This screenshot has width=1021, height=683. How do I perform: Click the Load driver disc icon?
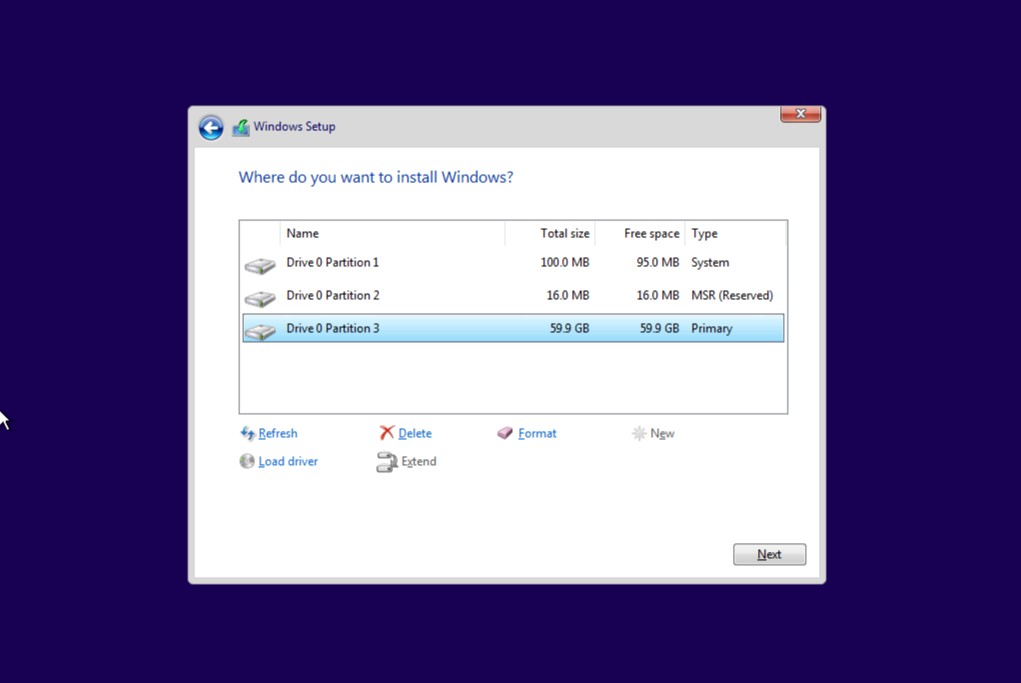pyautogui.click(x=247, y=461)
